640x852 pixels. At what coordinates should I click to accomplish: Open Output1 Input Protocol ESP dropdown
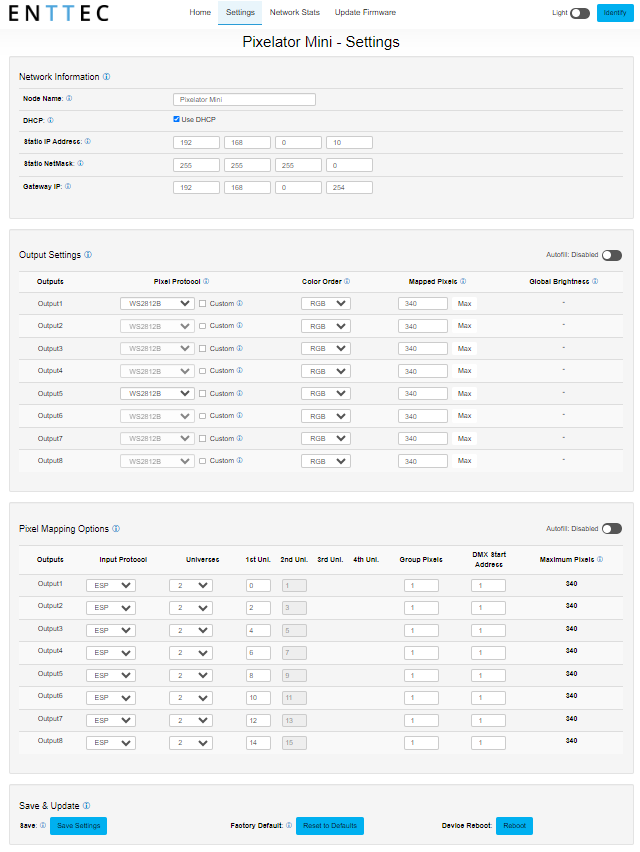(111, 585)
